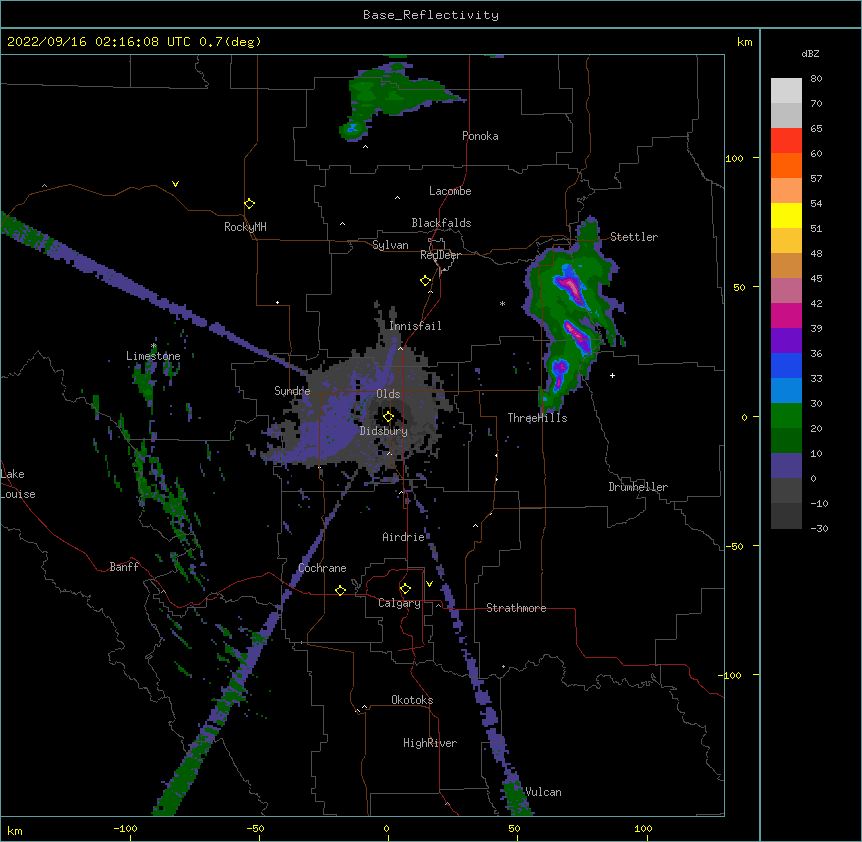Image resolution: width=862 pixels, height=842 pixels.
Task: Select the Vulcan label
Action: point(543,792)
